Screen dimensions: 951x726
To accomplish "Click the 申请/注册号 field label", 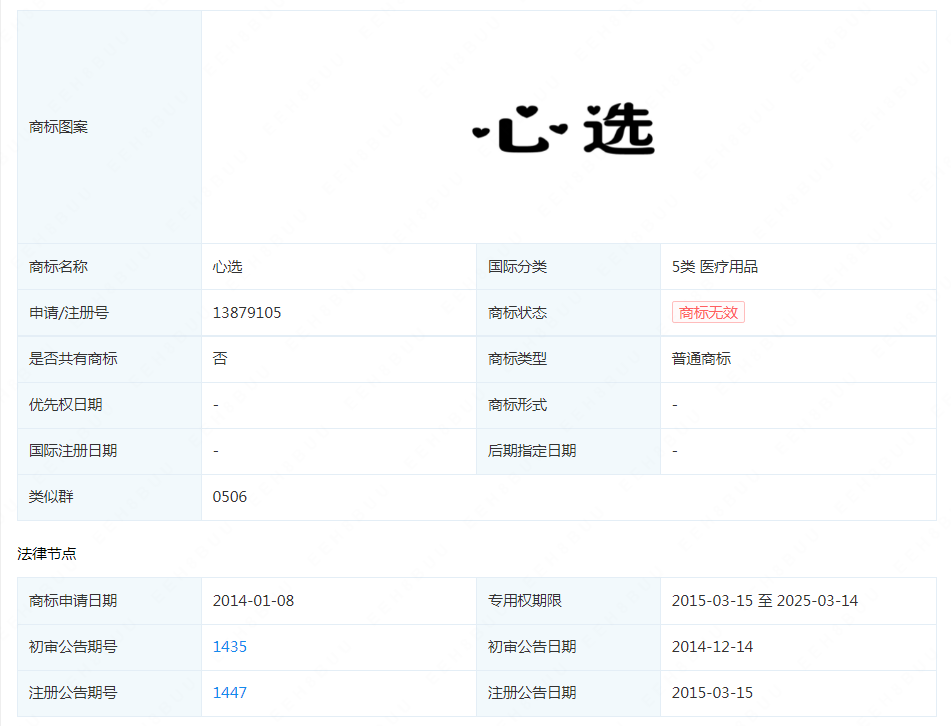I will coord(69,312).
